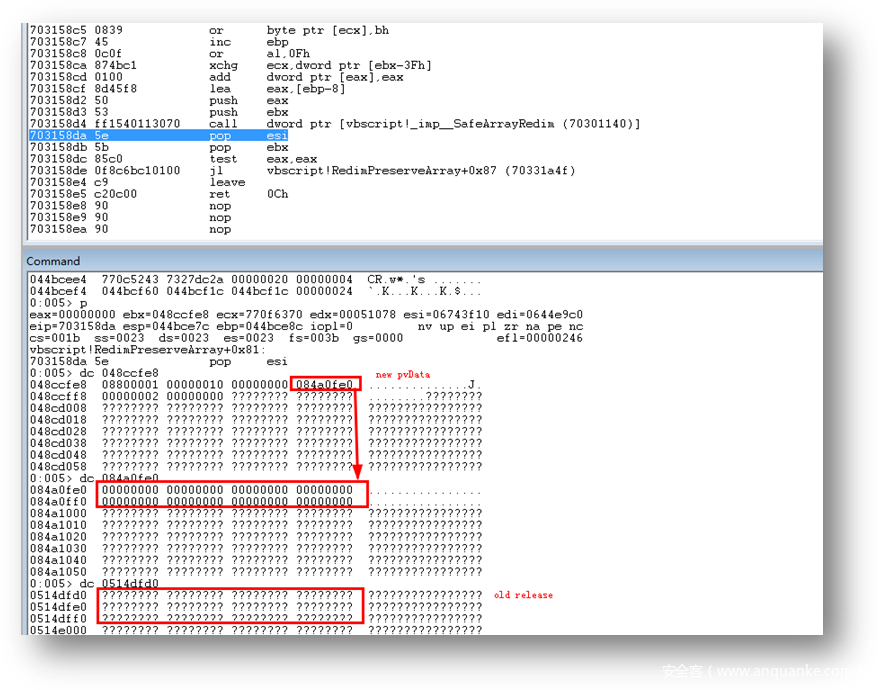The width and height of the screenshot is (878, 690).
Task: Click the '0:005> dc 048ccfe8' command
Action: (x=94, y=373)
